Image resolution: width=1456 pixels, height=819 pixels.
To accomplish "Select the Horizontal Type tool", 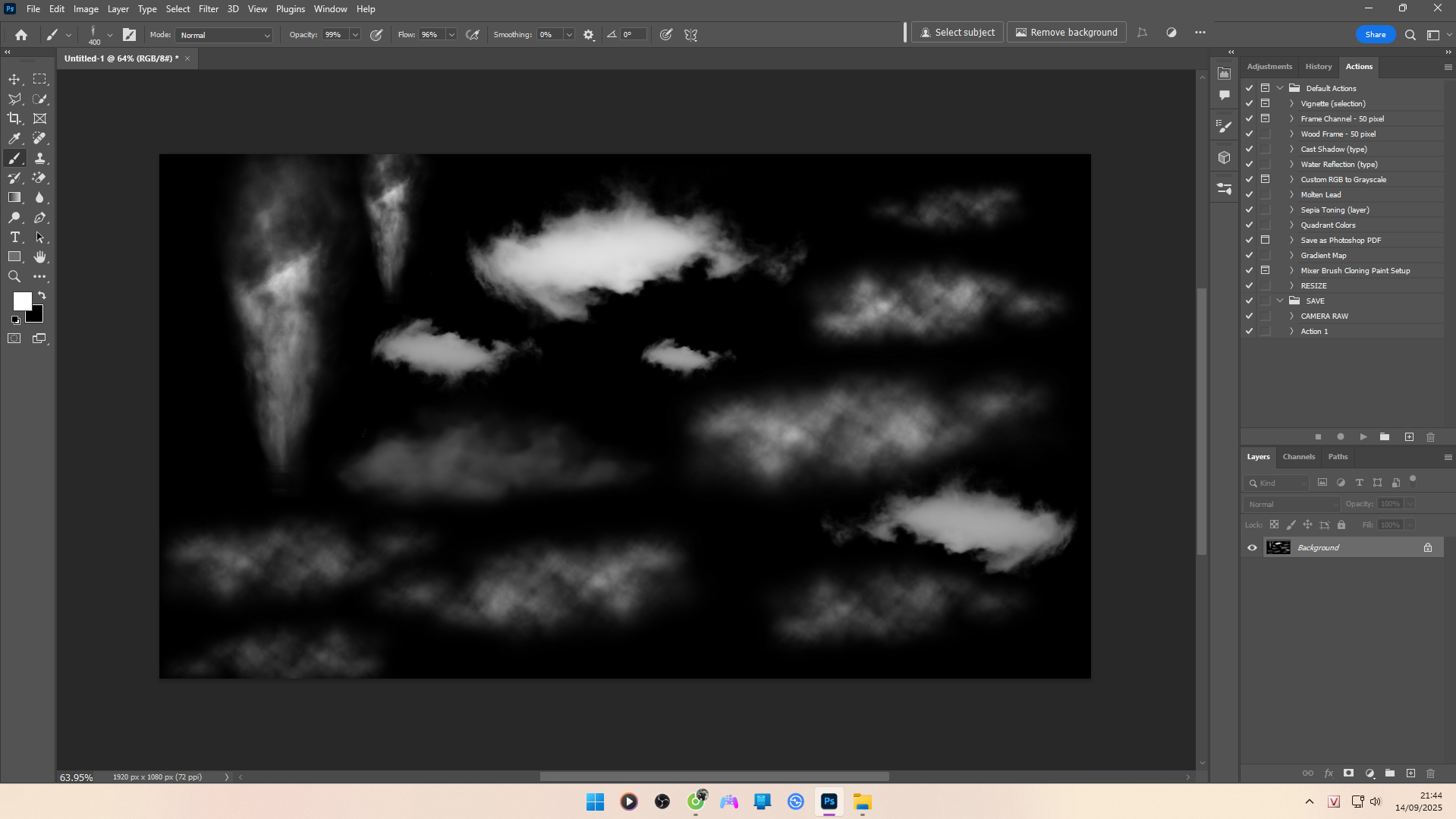I will point(14,238).
